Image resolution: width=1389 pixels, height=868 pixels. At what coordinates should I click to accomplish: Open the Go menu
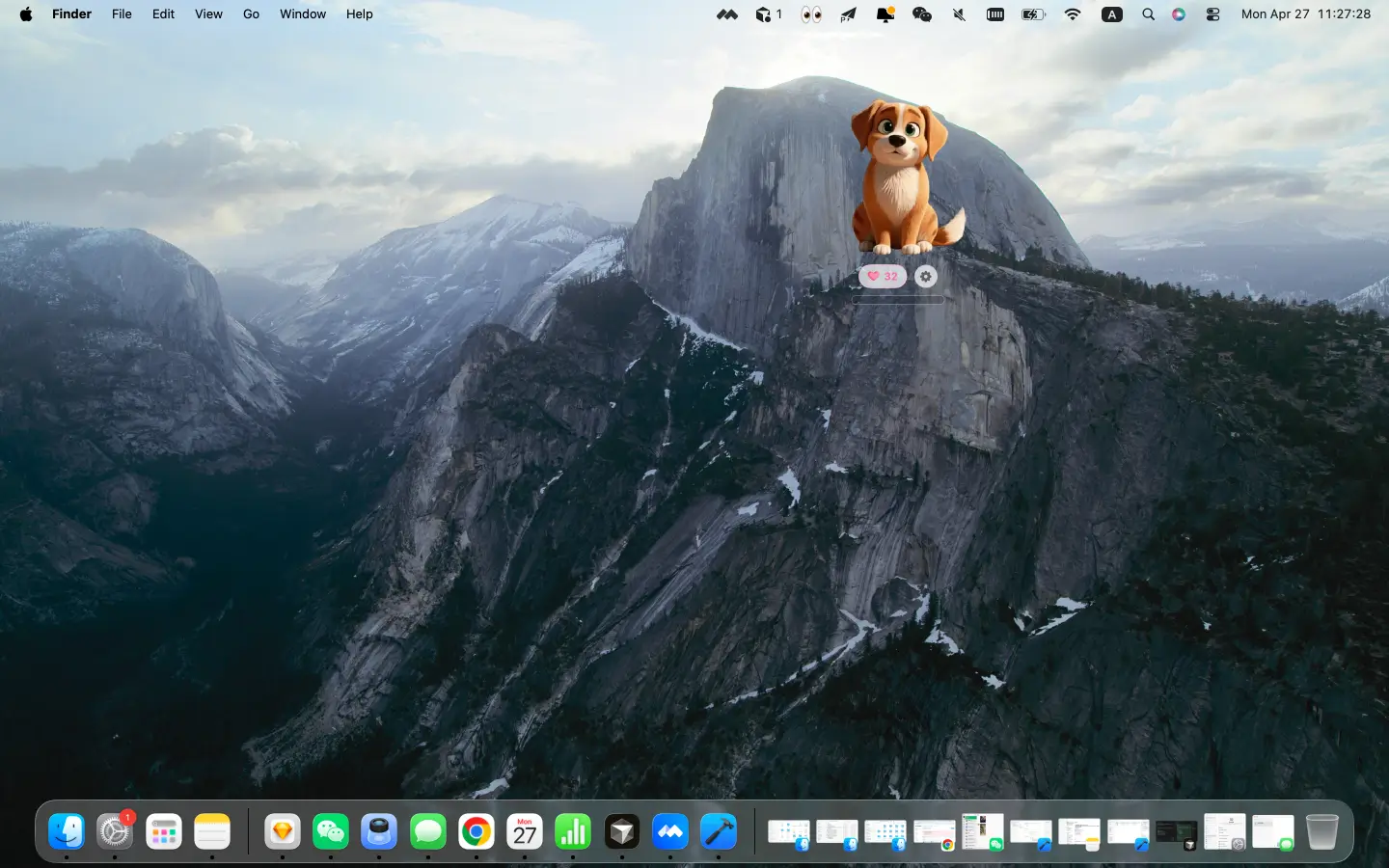click(251, 14)
